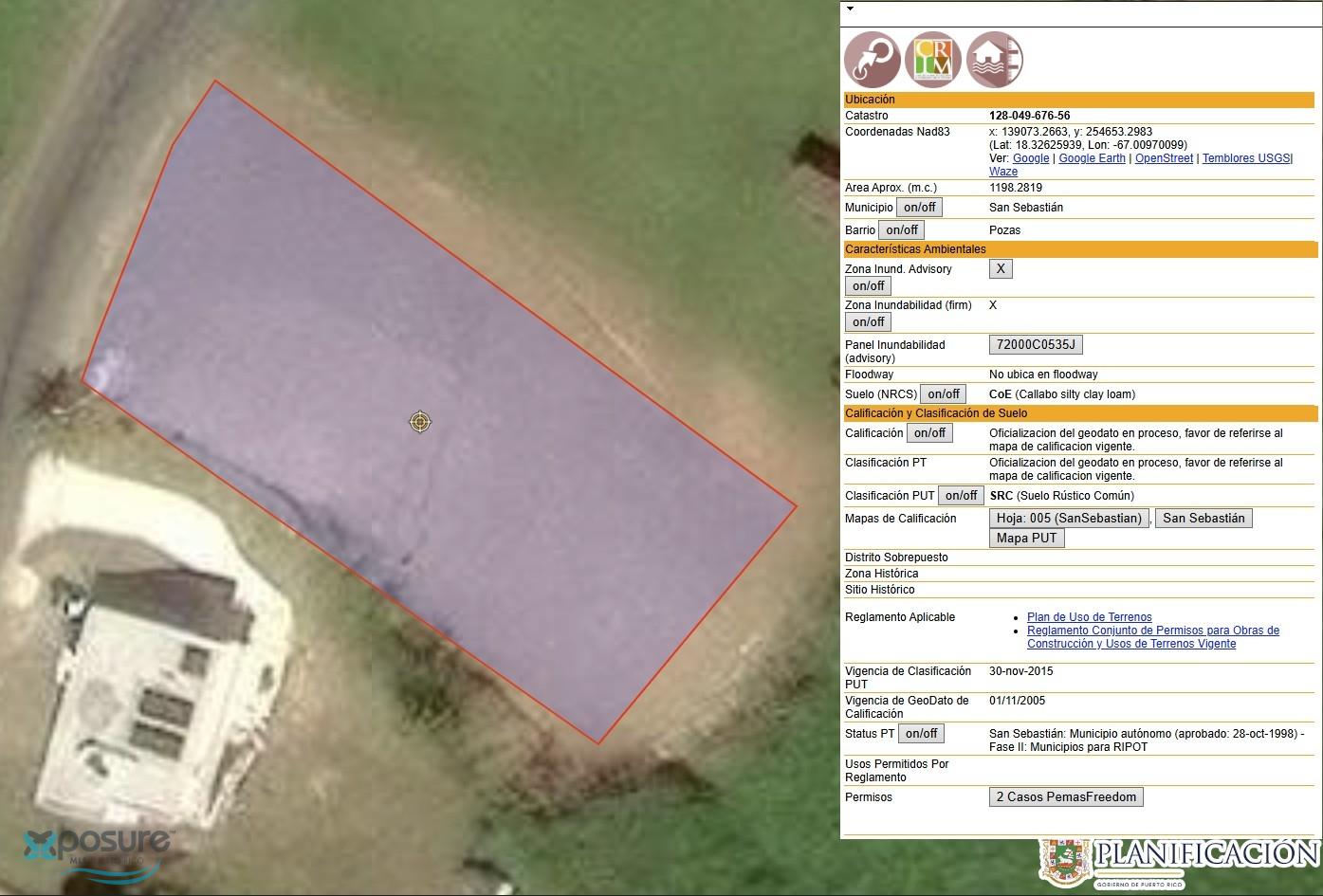Toggle the Barrio layer on/off
Screen dimensions: 1323x896
[901, 230]
